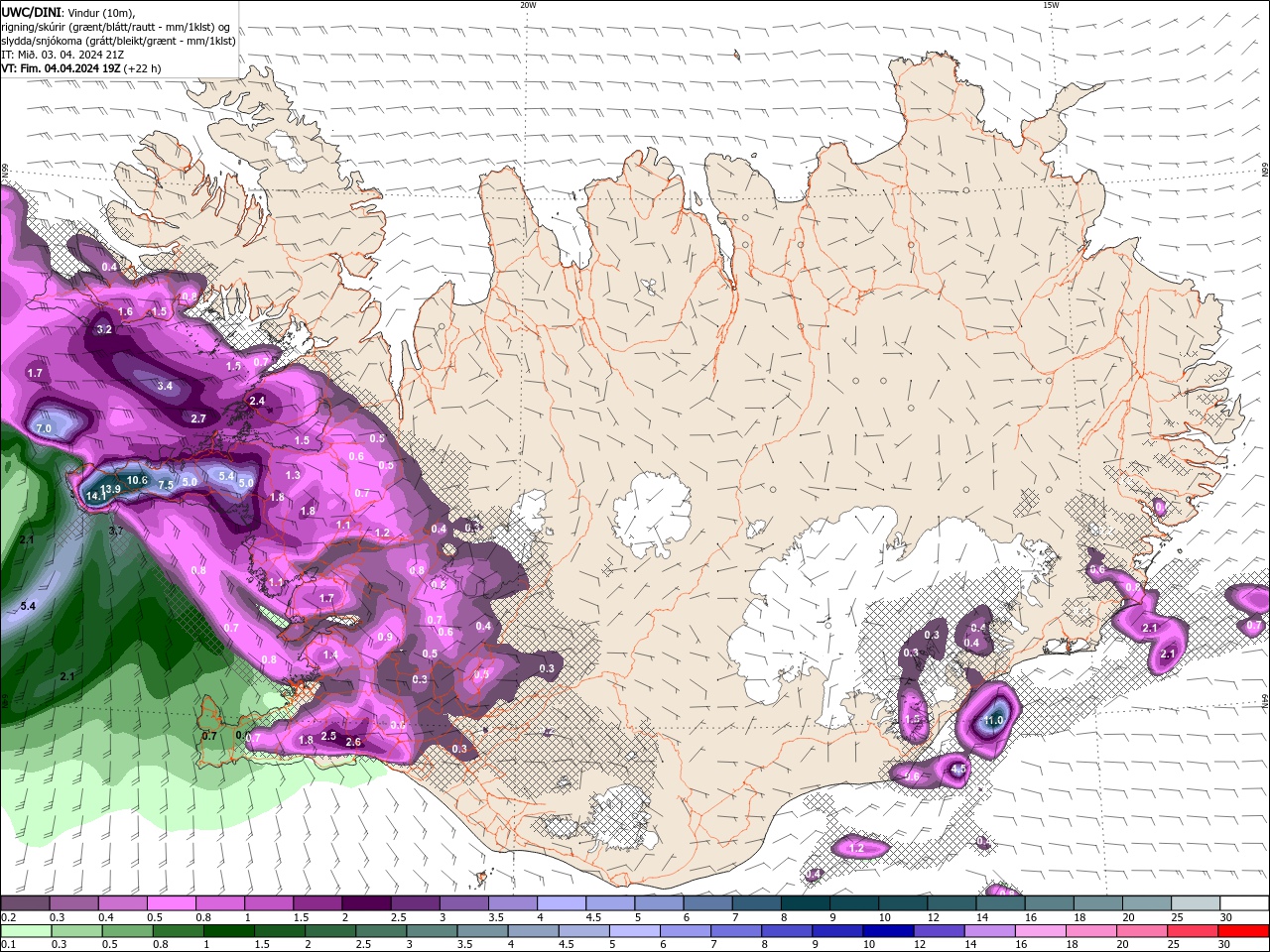The height and width of the screenshot is (952, 1270).
Task: Click the bright pink 0.5 snow legend swatch
Action: tap(171, 903)
